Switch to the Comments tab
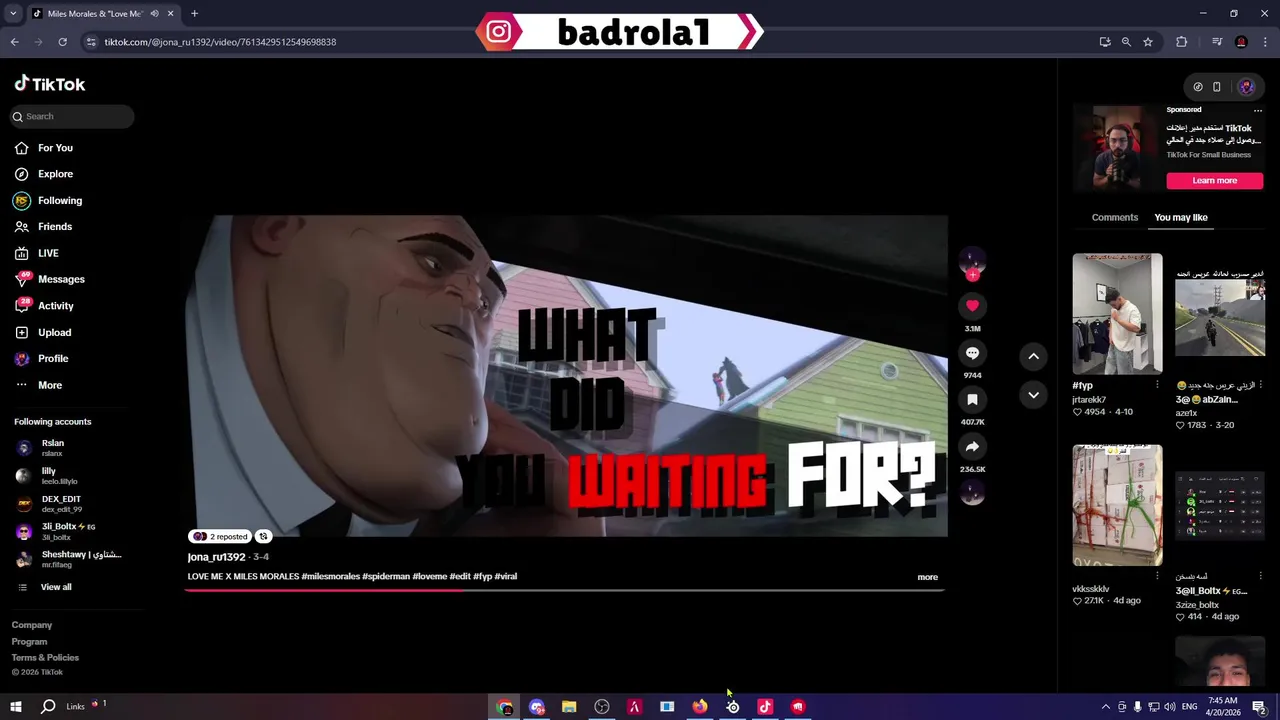The image size is (1280, 720). click(1115, 217)
